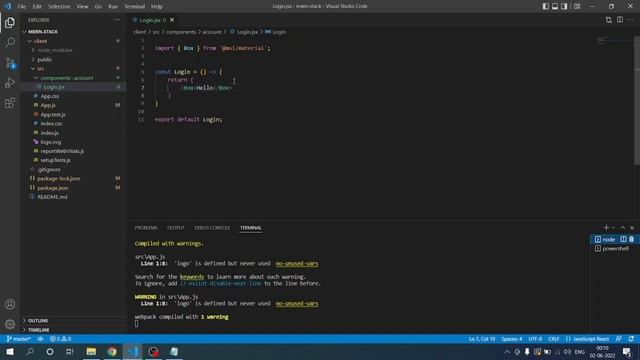
Task: Change Spaces: 4 indentation setting
Action: pos(512,339)
